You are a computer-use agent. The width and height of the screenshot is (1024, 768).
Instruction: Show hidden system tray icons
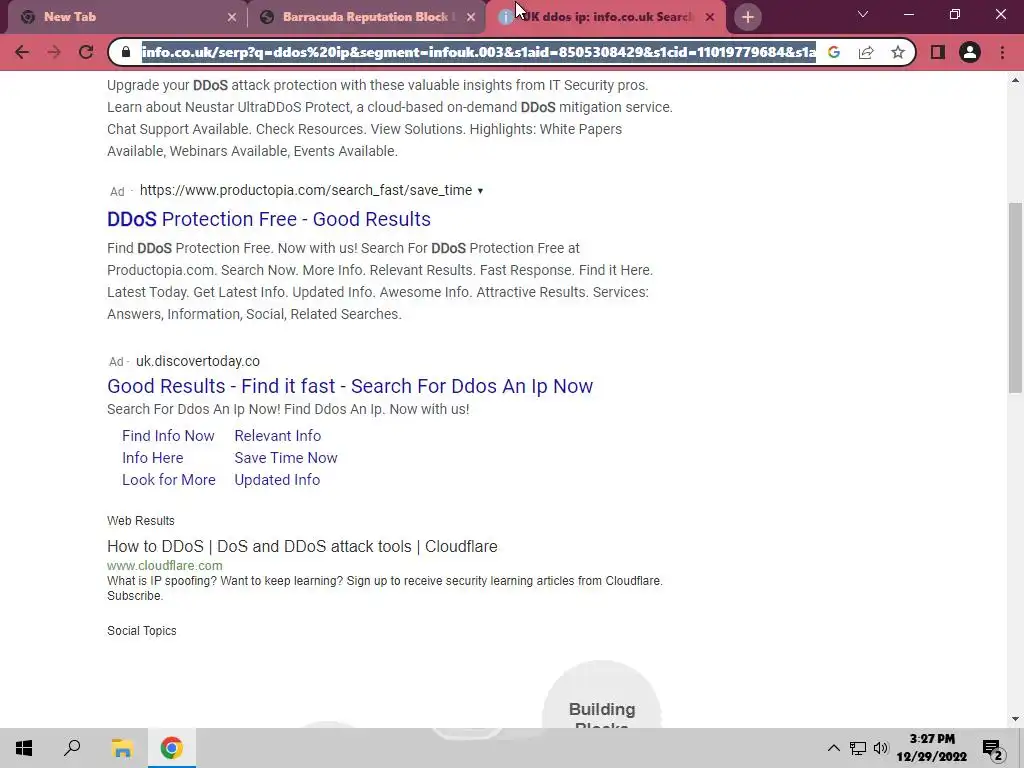[833, 748]
